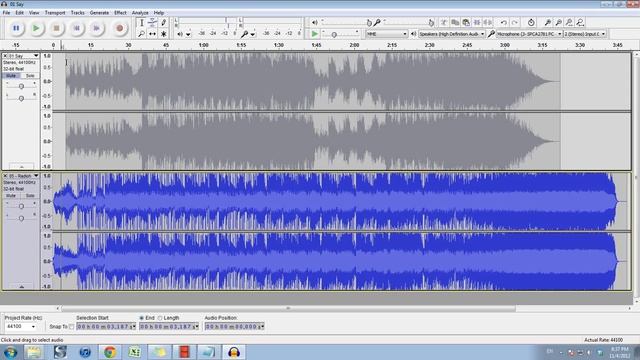This screenshot has height=360, width=640.
Task: Click Fit Selection in window icon
Action: pyautogui.click(x=569, y=22)
